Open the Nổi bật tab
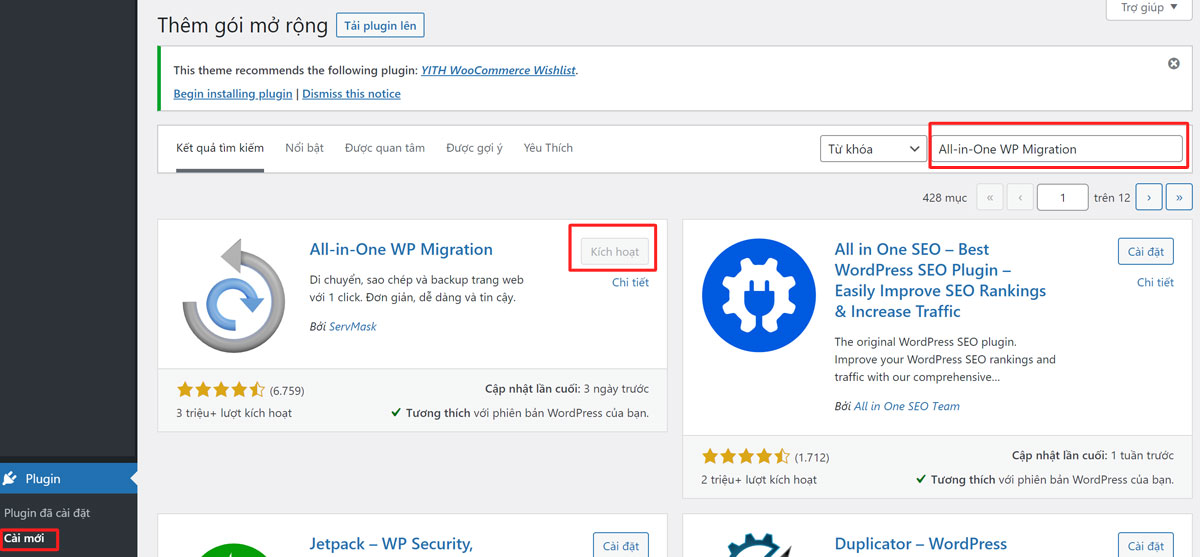Image resolution: width=1200 pixels, height=557 pixels. [304, 148]
